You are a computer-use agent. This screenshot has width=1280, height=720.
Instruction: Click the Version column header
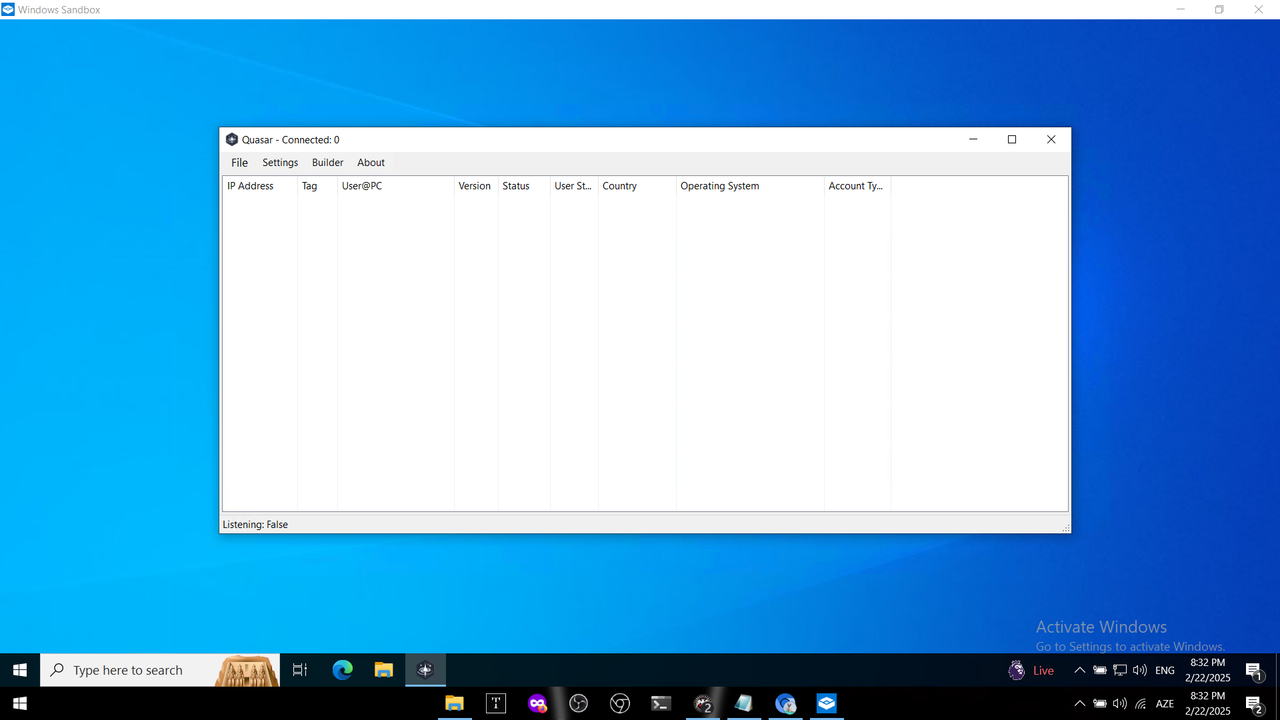click(476, 186)
